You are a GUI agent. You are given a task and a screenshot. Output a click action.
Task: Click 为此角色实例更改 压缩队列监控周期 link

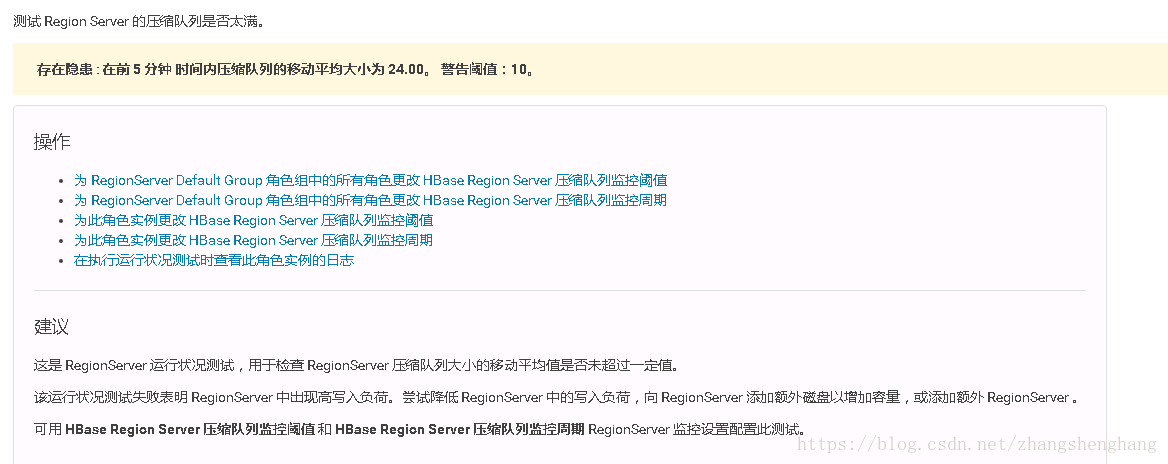click(253, 241)
